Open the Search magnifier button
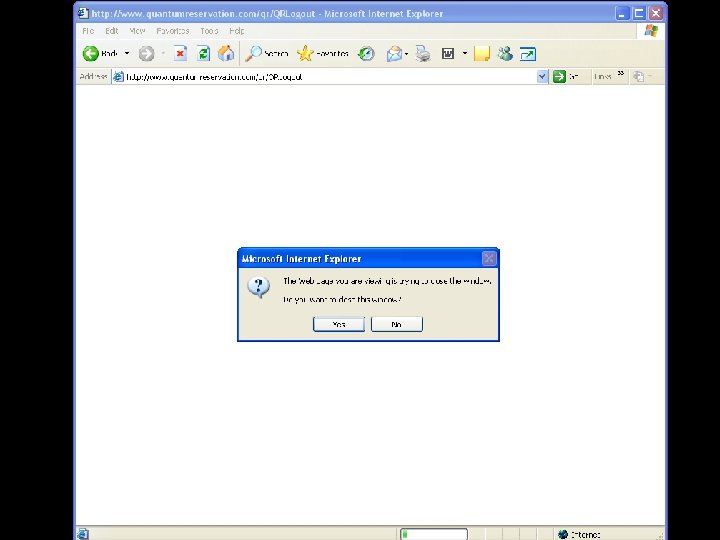 (x=266, y=54)
